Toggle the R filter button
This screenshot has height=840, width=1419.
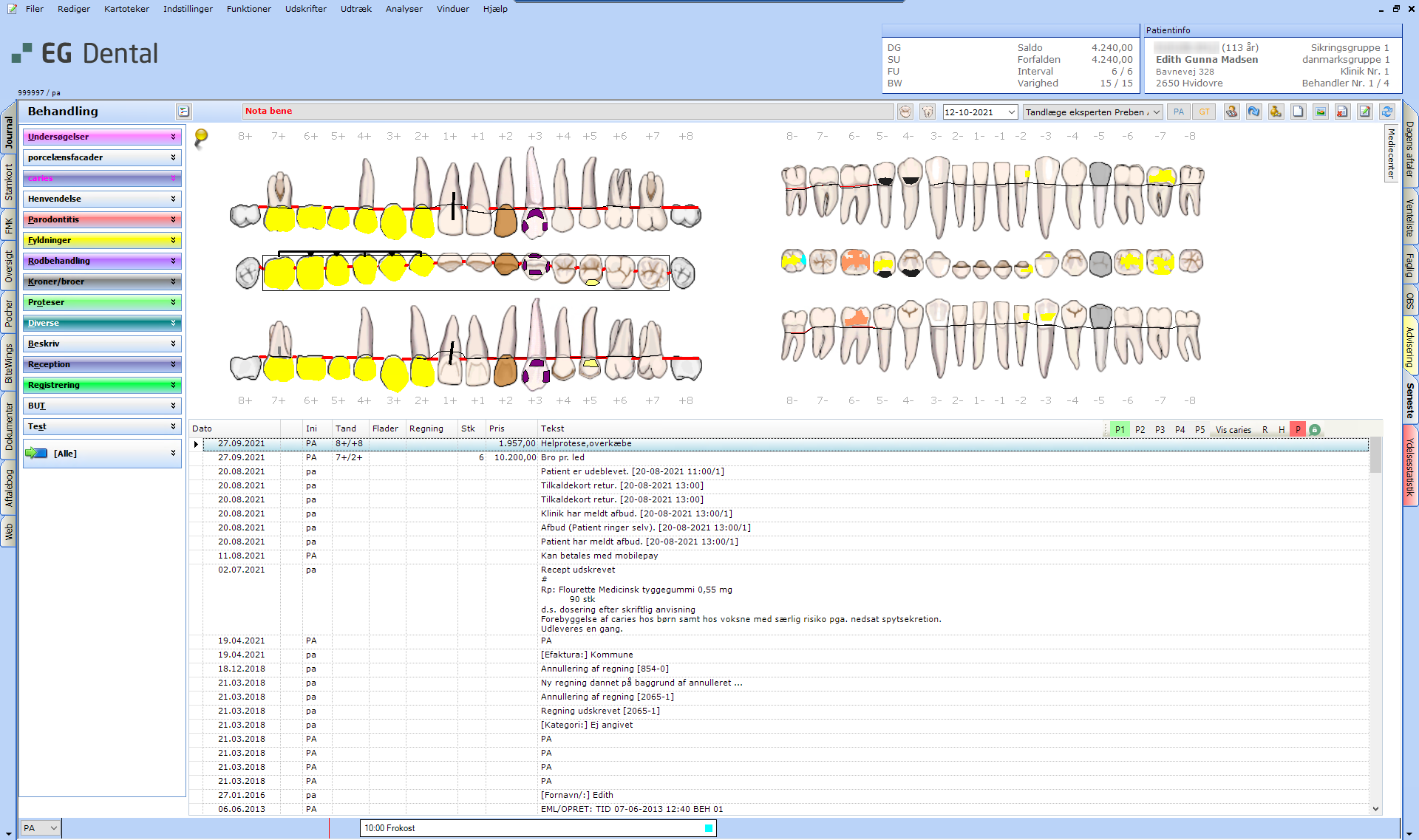pyautogui.click(x=1265, y=430)
